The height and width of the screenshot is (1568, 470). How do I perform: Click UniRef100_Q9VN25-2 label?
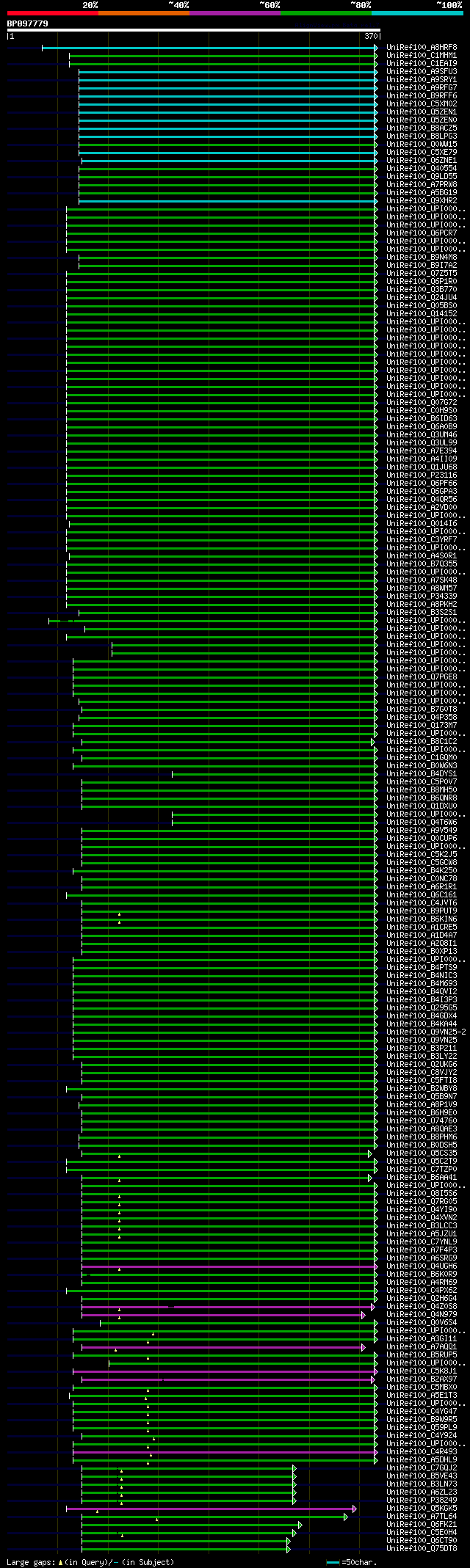click(426, 1032)
